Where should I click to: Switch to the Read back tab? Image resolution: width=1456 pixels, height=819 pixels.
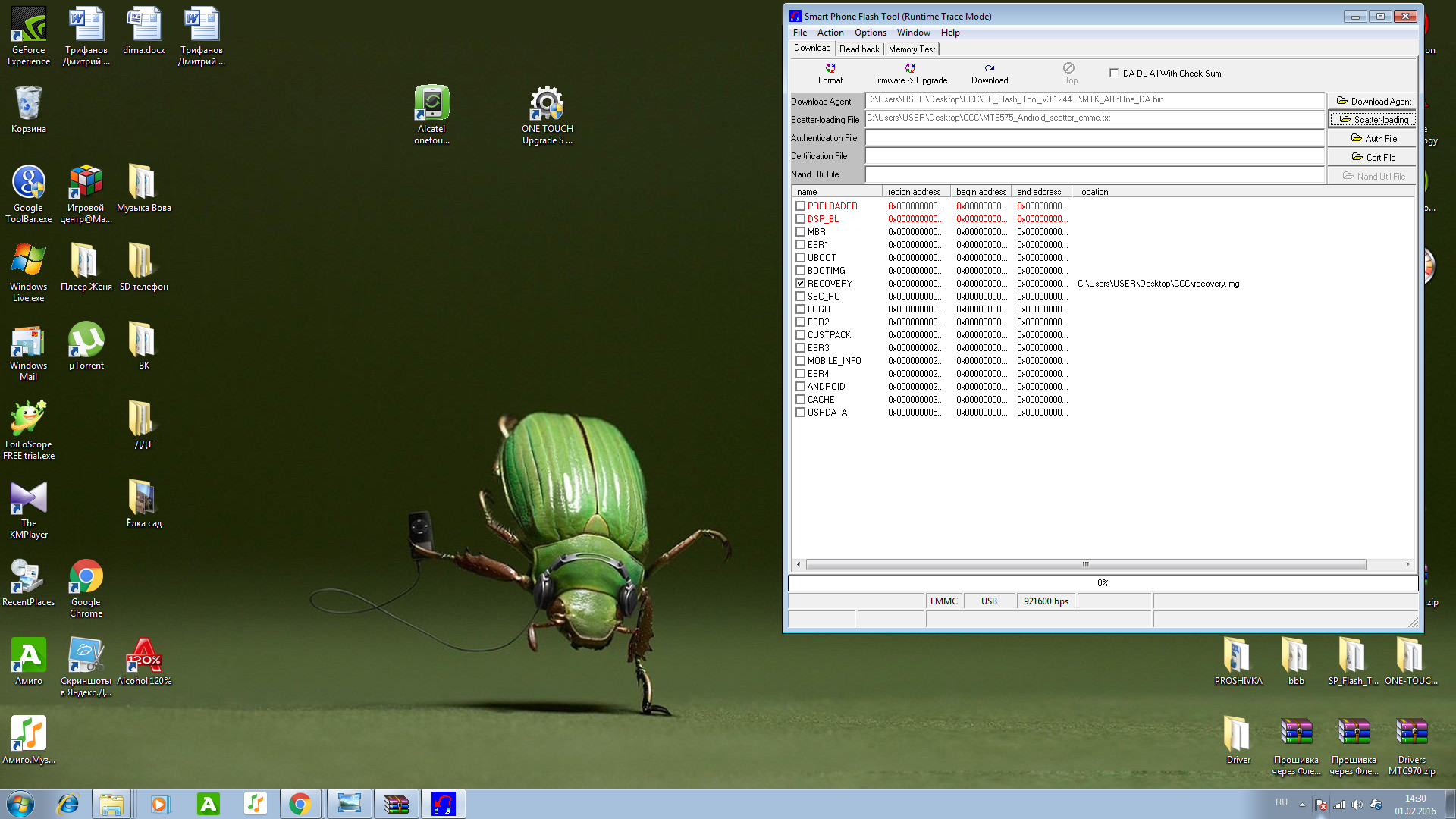[x=859, y=49]
